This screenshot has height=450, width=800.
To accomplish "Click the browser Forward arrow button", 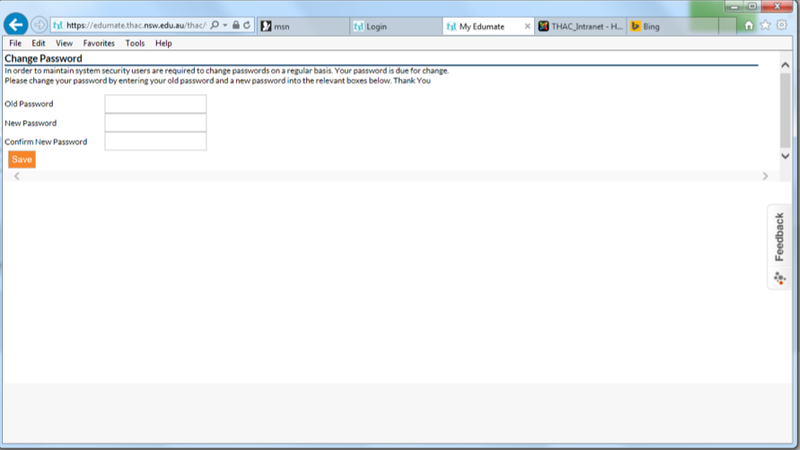I will coord(39,24).
